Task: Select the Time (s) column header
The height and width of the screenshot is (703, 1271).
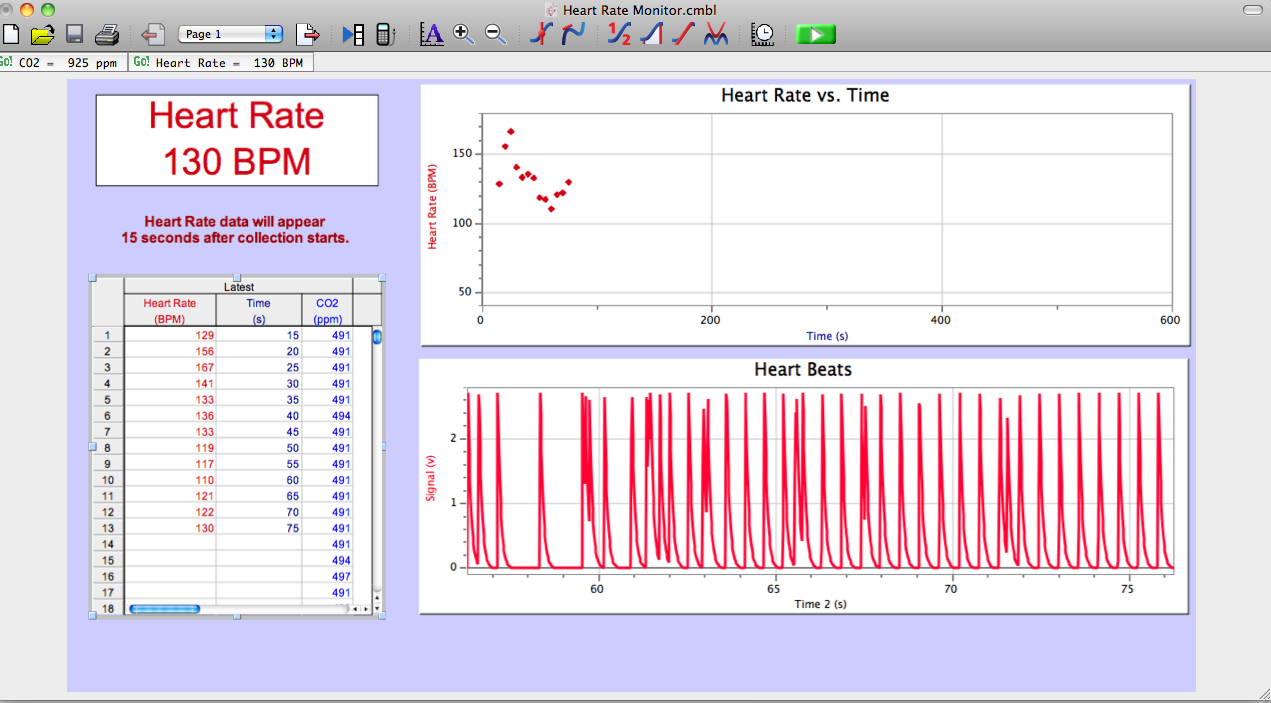Action: pos(258,311)
